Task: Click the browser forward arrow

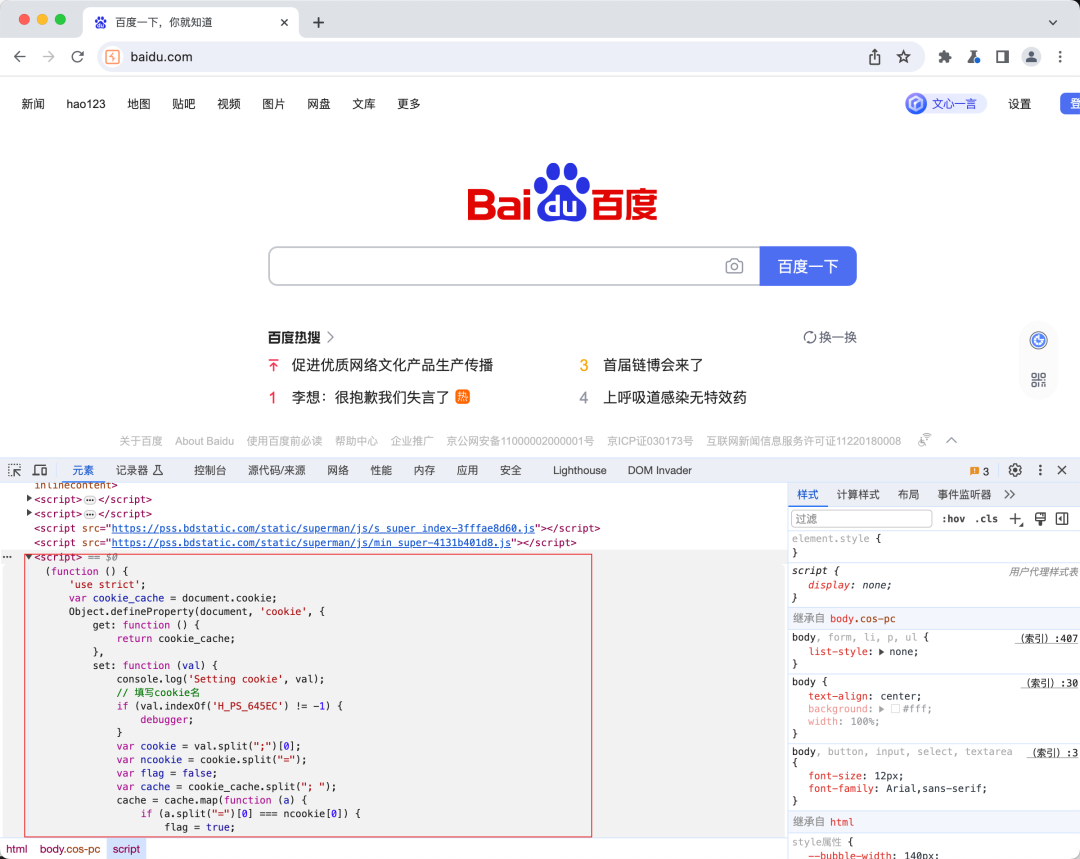Action: (48, 56)
